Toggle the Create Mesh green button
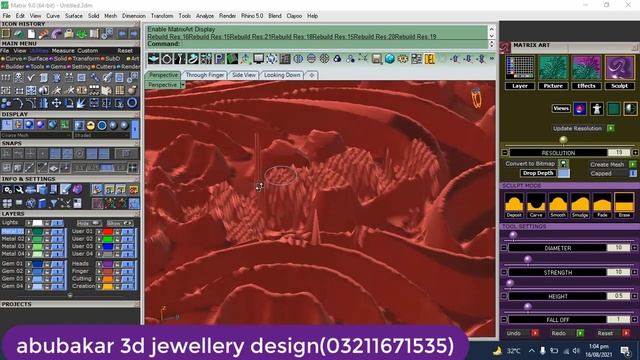640x360 pixels. click(x=633, y=164)
